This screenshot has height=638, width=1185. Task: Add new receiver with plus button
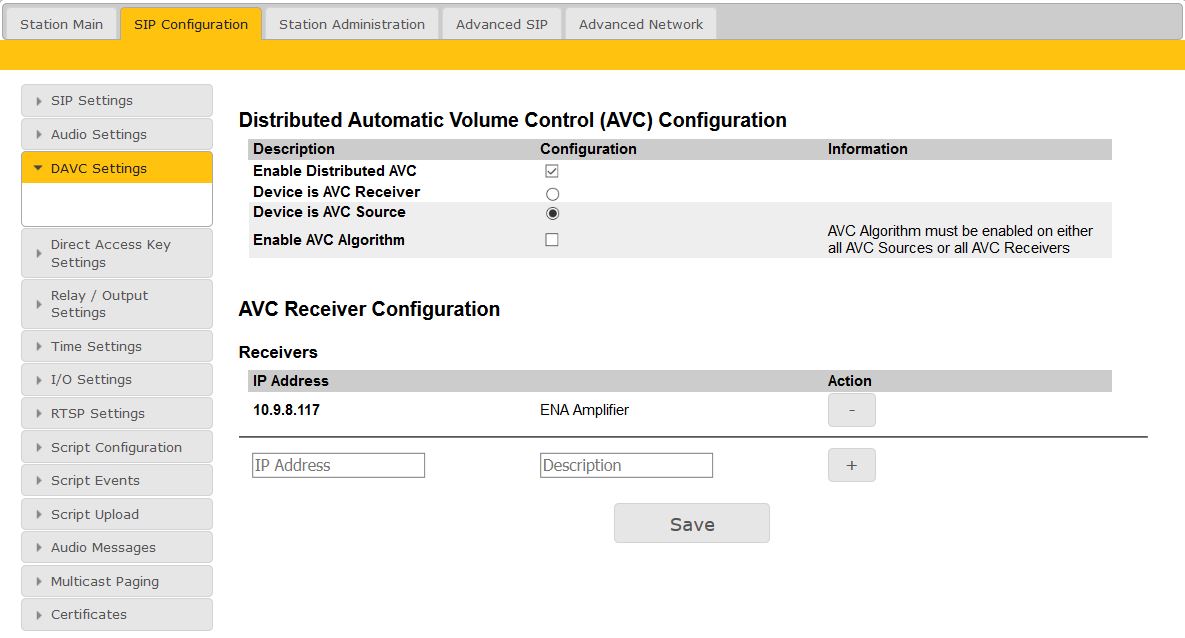(851, 465)
